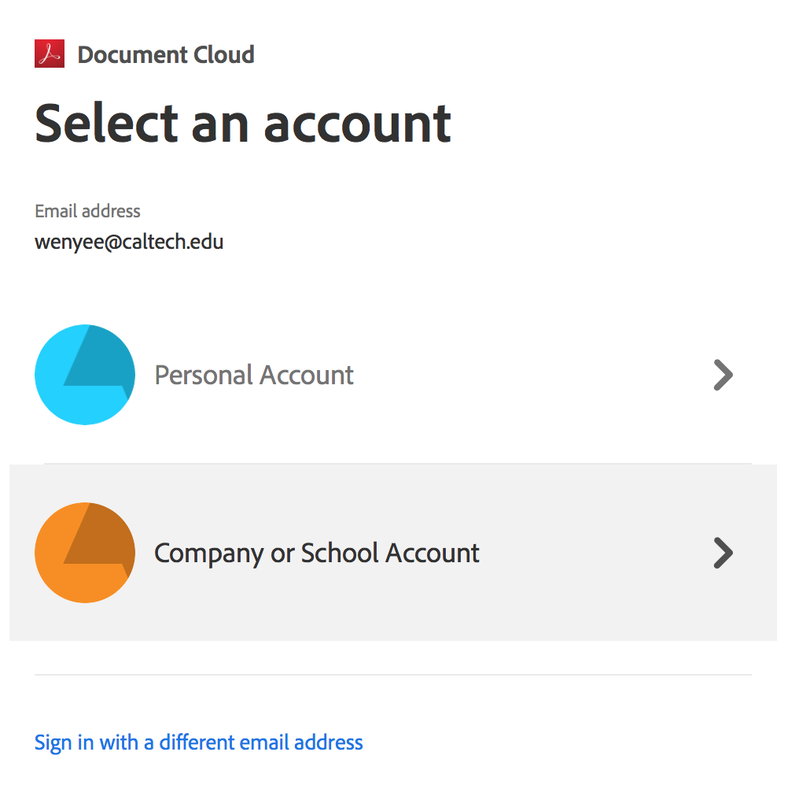The image size is (788, 800).
Task: Click the blue Personal Account avatar
Action: [x=84, y=375]
